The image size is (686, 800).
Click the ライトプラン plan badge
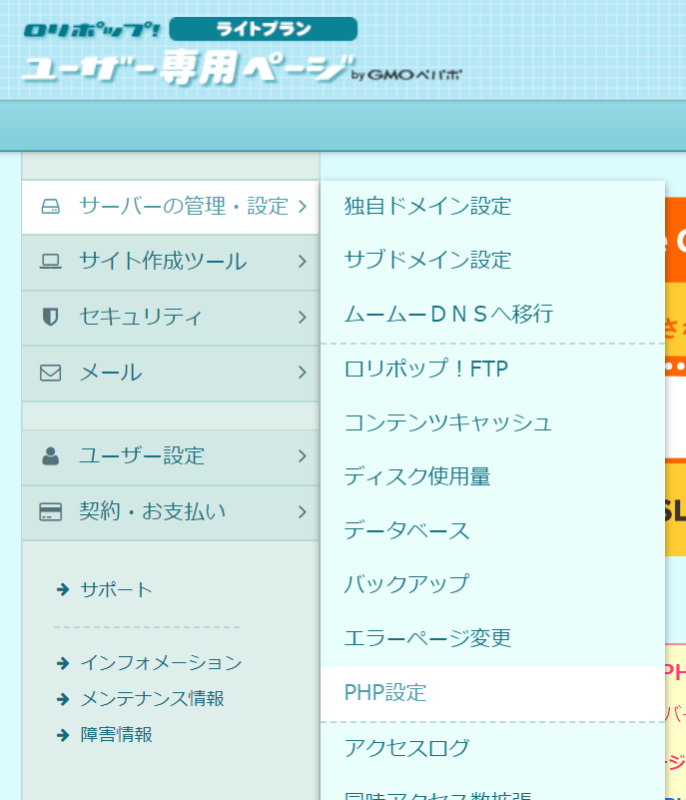point(263,29)
